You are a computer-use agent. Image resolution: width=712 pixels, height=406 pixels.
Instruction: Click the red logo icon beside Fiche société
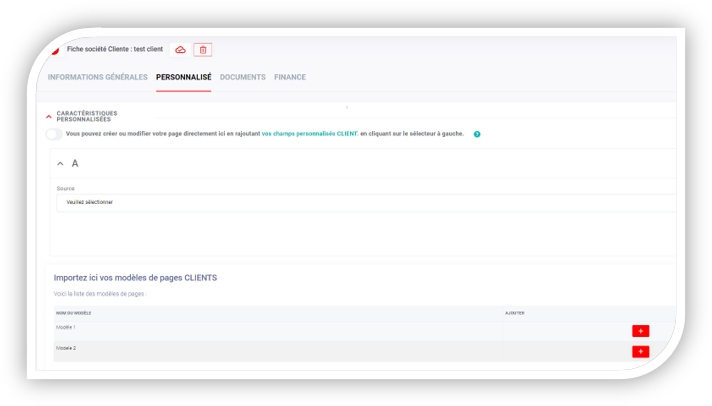coord(55,50)
